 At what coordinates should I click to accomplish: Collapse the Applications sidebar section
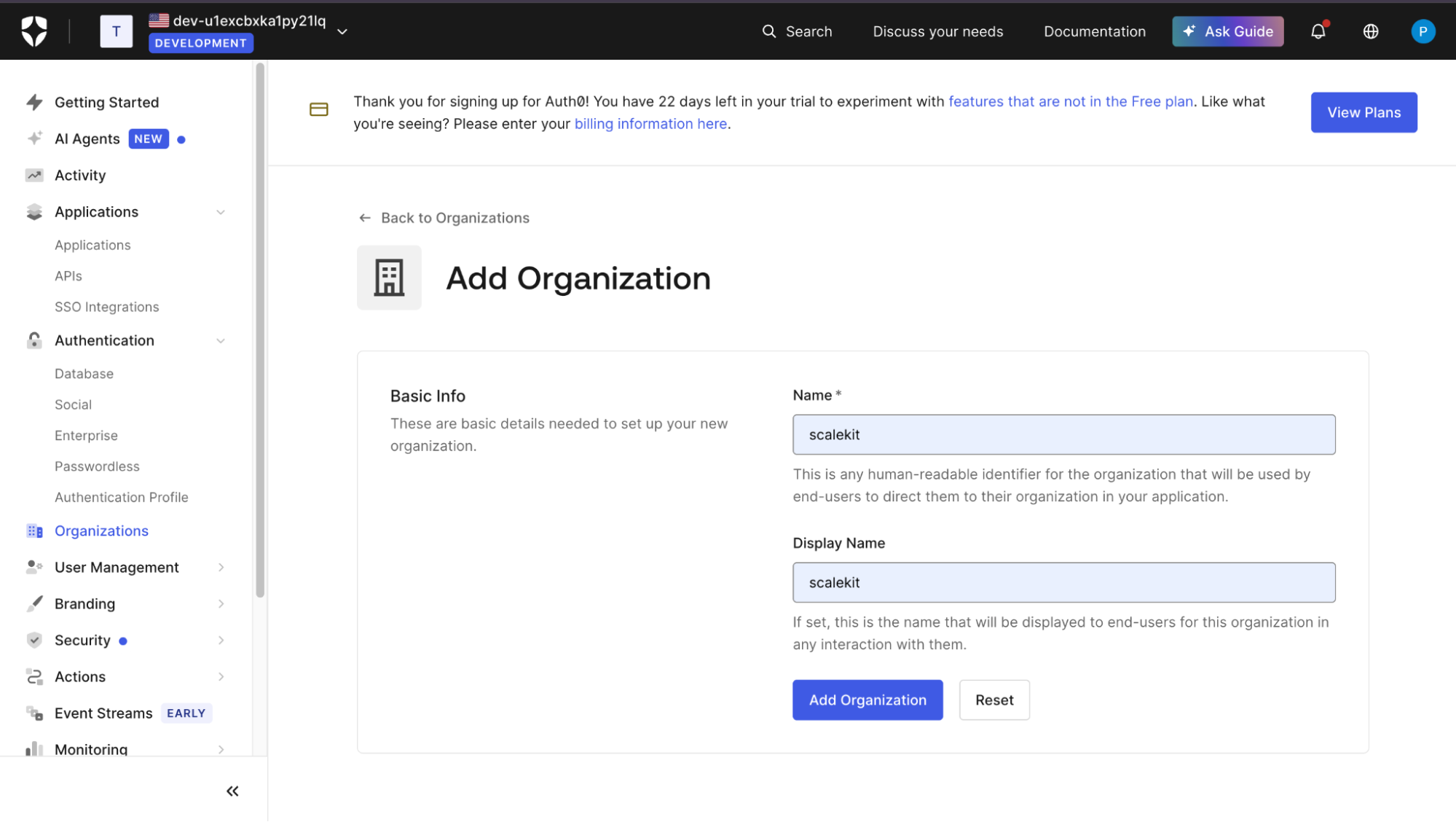click(221, 212)
